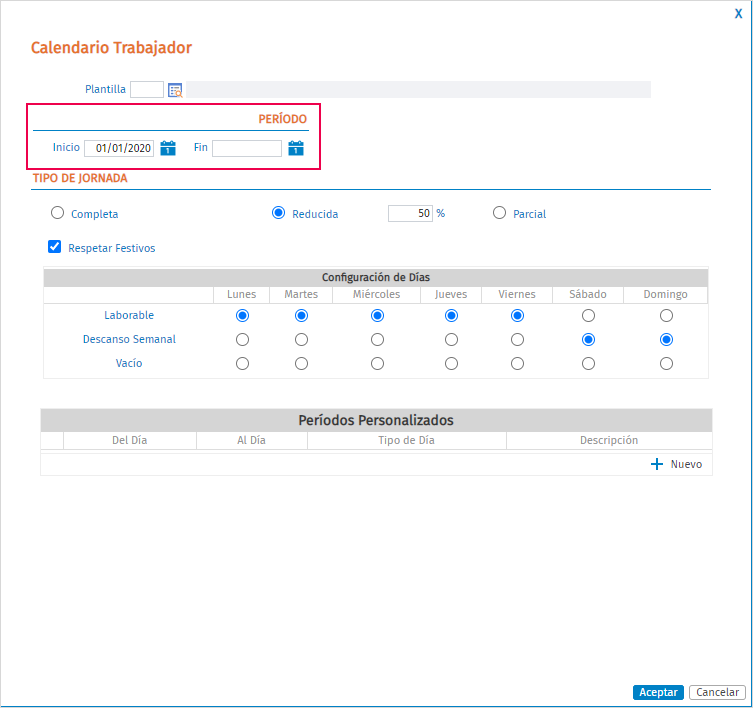Open the Fin date calendar picker
753x708 pixels.
pyautogui.click(x=296, y=148)
